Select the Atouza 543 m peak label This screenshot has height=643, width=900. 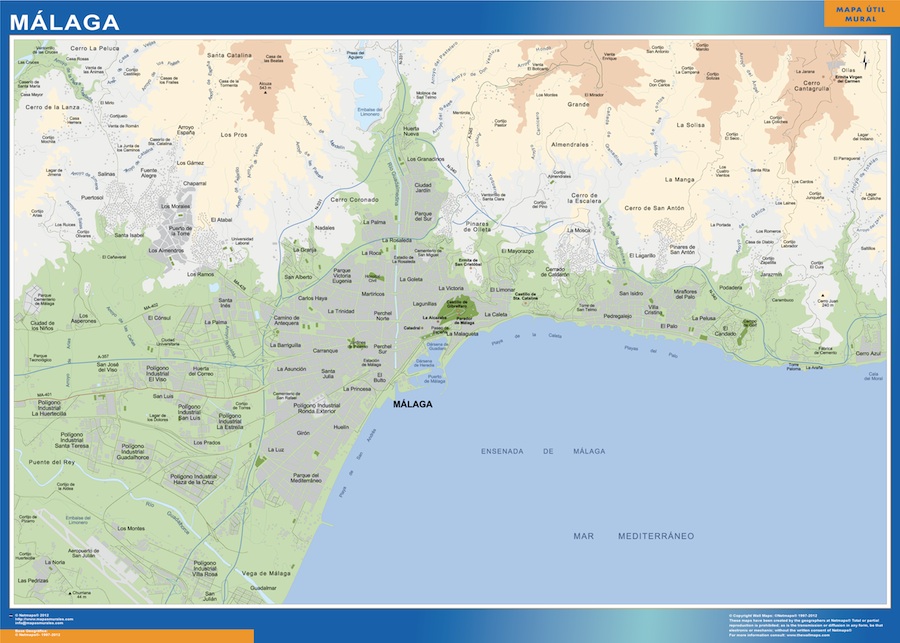coord(265,87)
